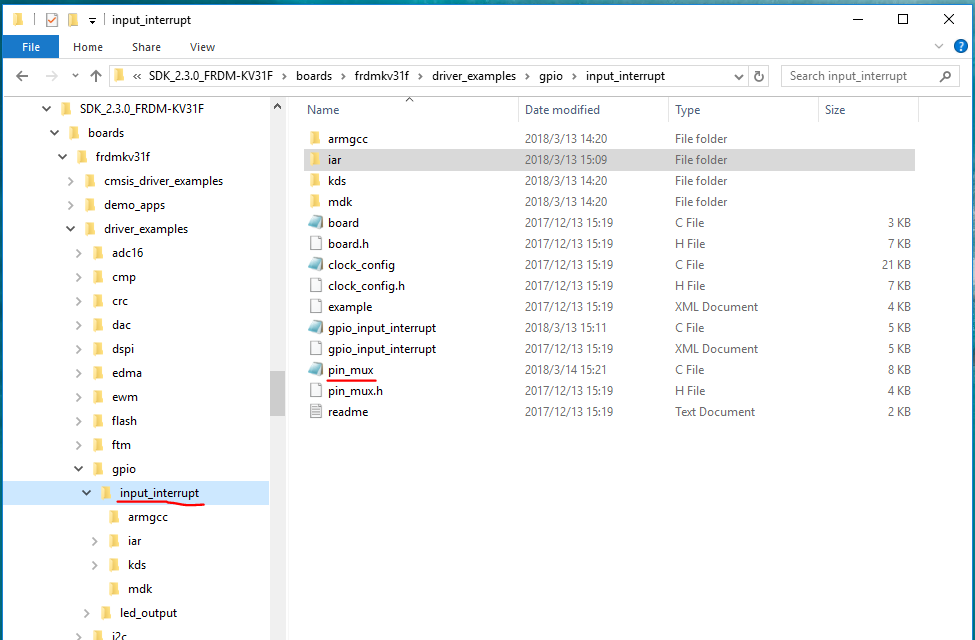Select the example XML document icon
The height and width of the screenshot is (640, 975).
point(316,307)
